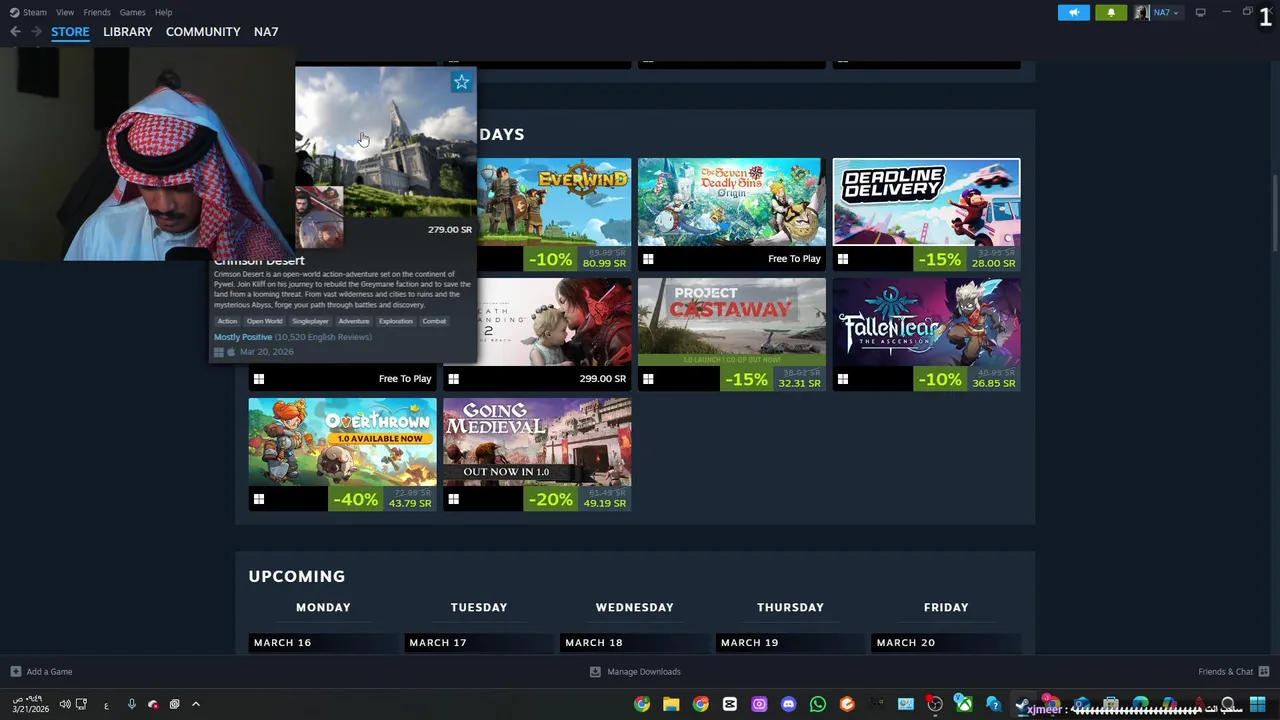This screenshot has width=1280, height=720.
Task: Click the Going Medieval -20% discount badge
Action: coord(551,499)
